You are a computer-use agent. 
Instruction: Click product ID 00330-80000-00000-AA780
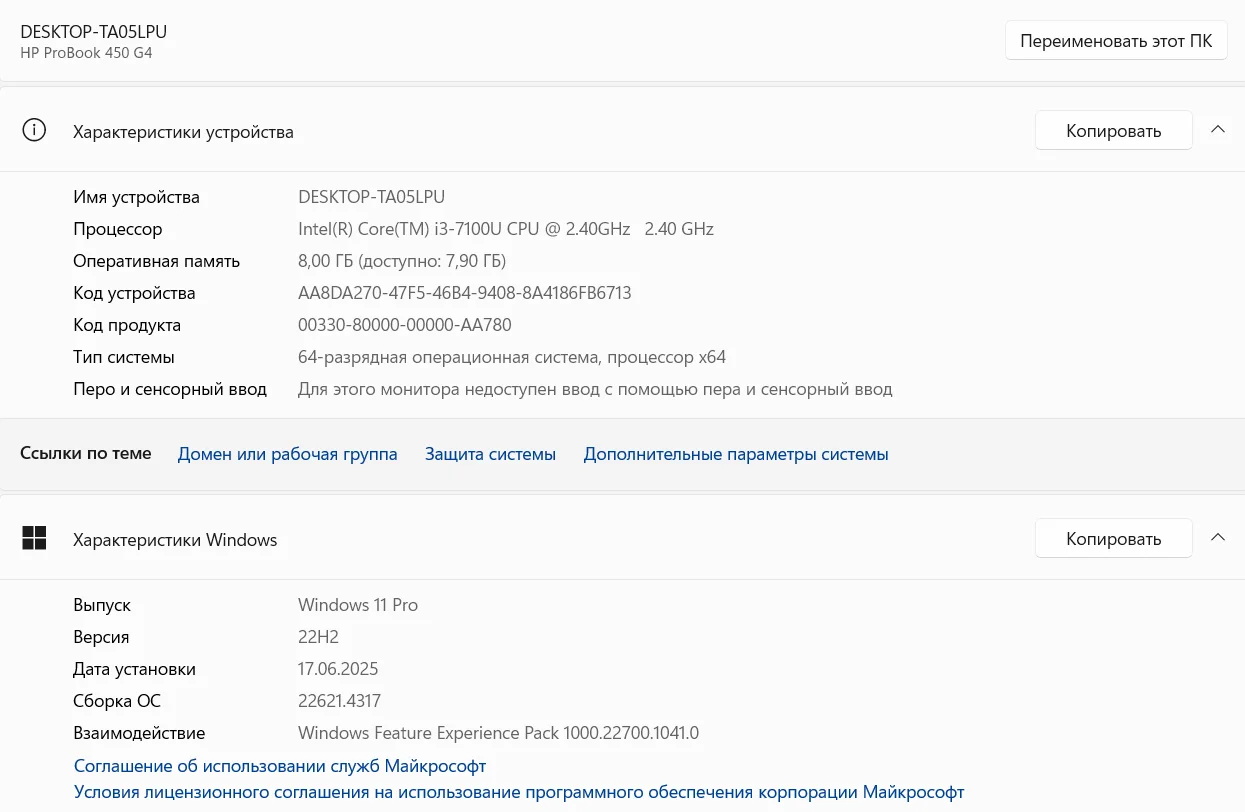click(405, 325)
